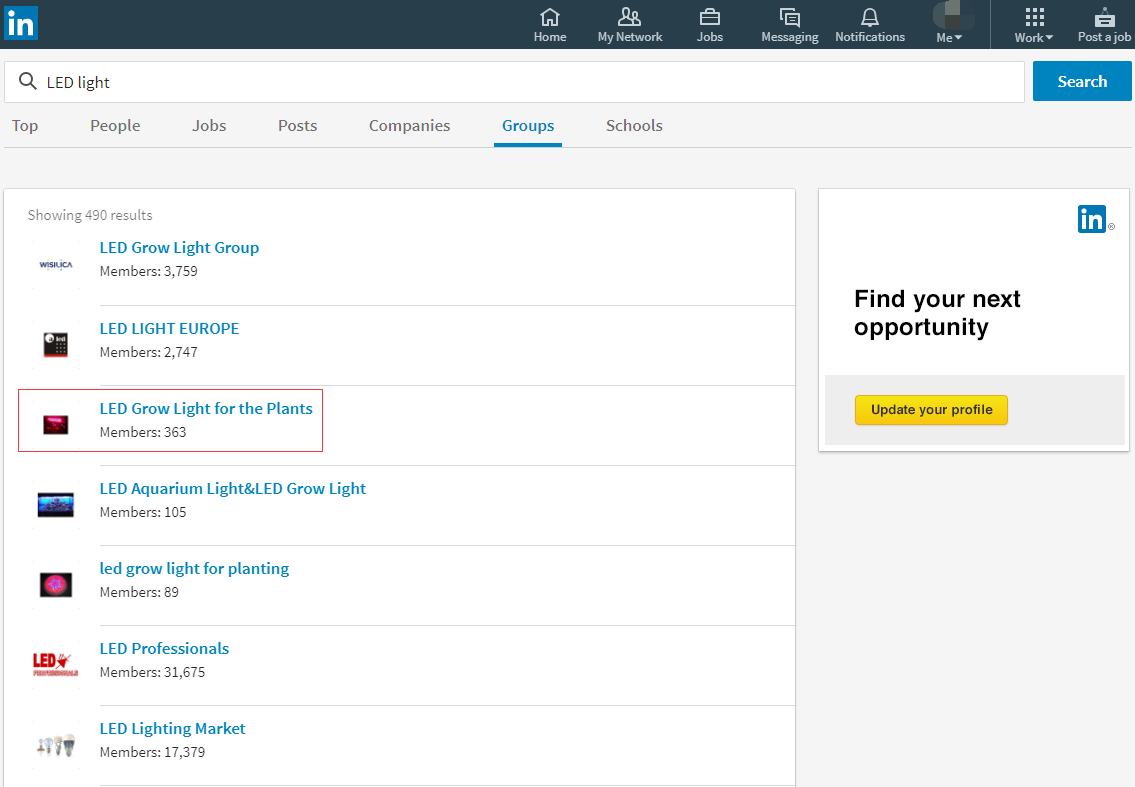Select the Schools tab
This screenshot has width=1135, height=787.
point(634,126)
